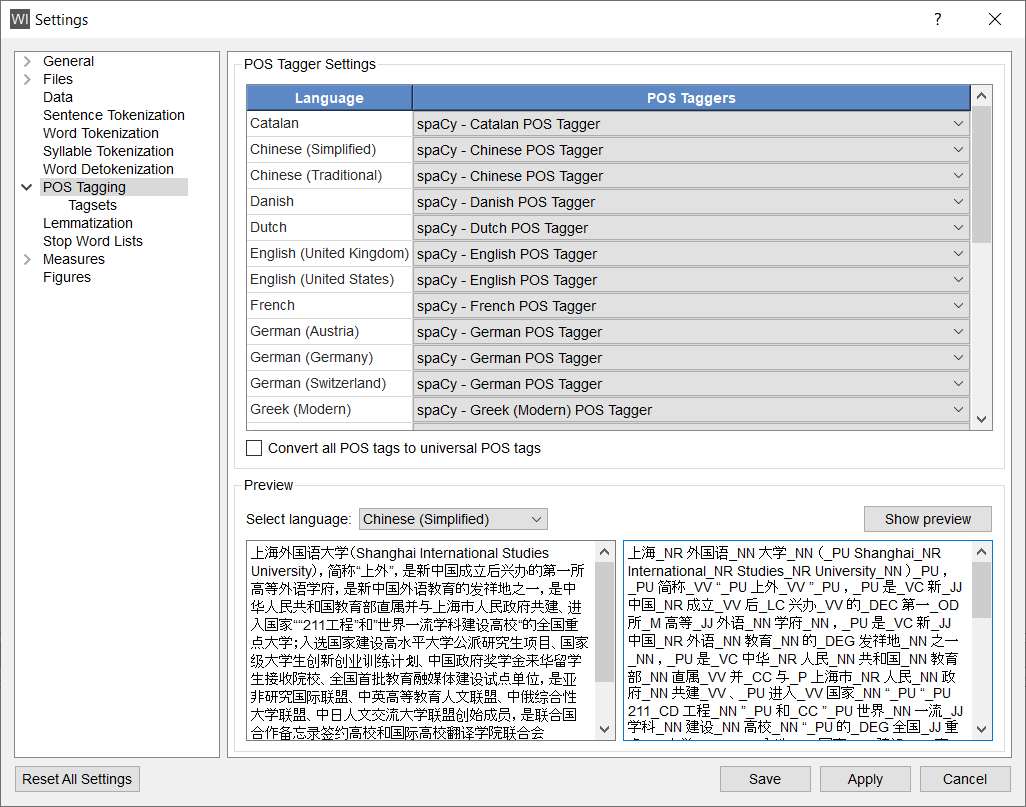Click the tagger table scroll down arrow

click(x=981, y=419)
